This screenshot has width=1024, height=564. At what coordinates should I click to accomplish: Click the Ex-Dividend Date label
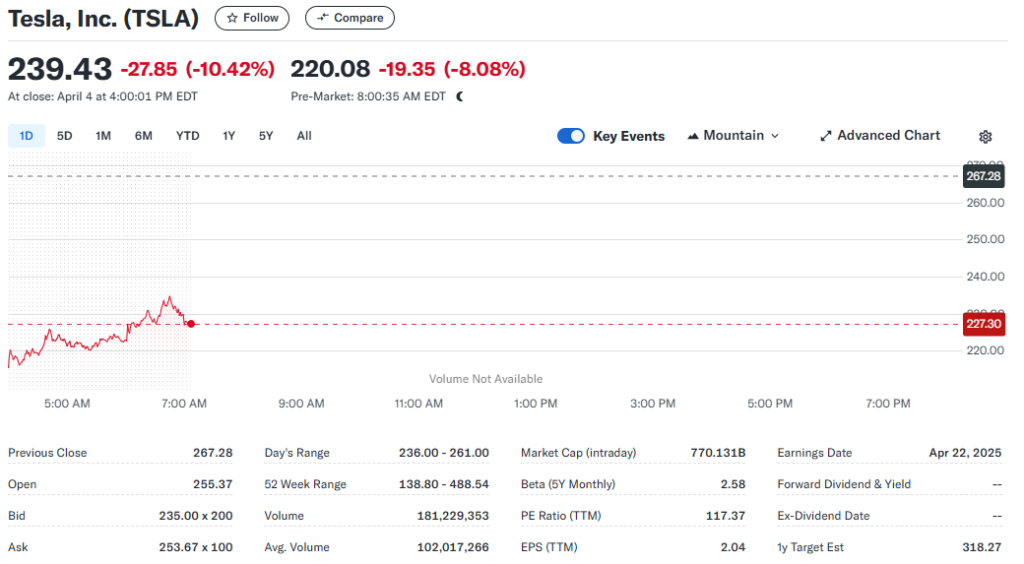[824, 516]
